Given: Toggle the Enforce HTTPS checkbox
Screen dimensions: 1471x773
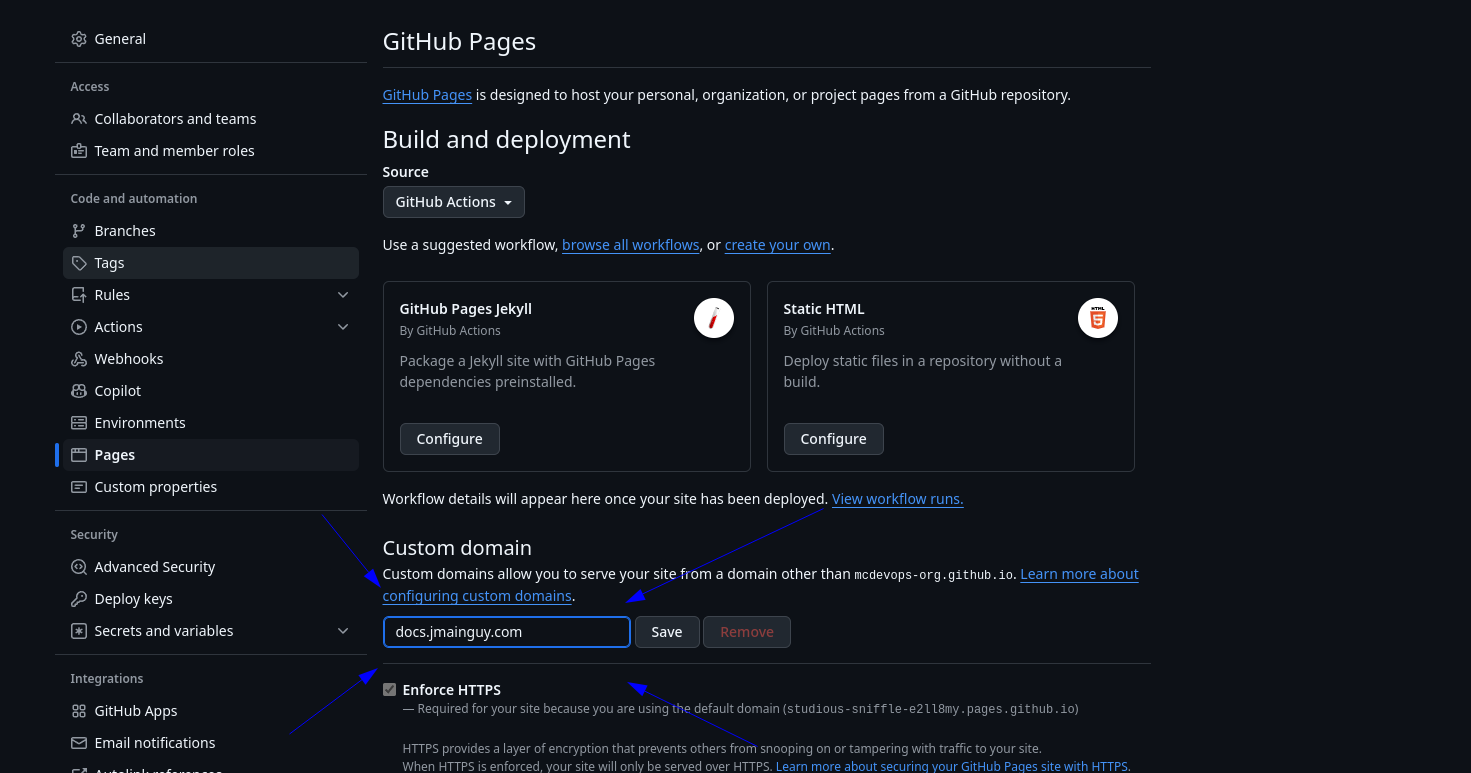Looking at the screenshot, I should (390, 690).
